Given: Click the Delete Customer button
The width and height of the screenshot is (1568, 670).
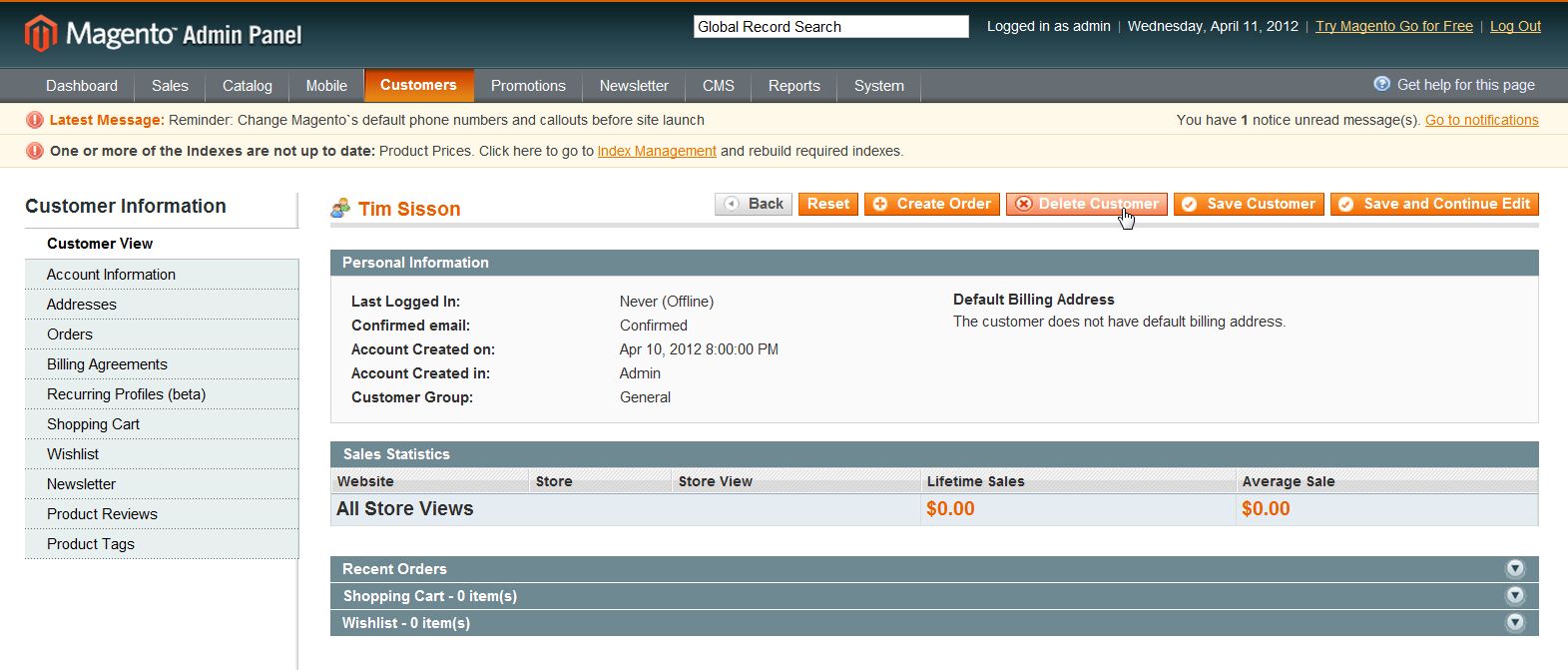Looking at the screenshot, I should (x=1086, y=204).
